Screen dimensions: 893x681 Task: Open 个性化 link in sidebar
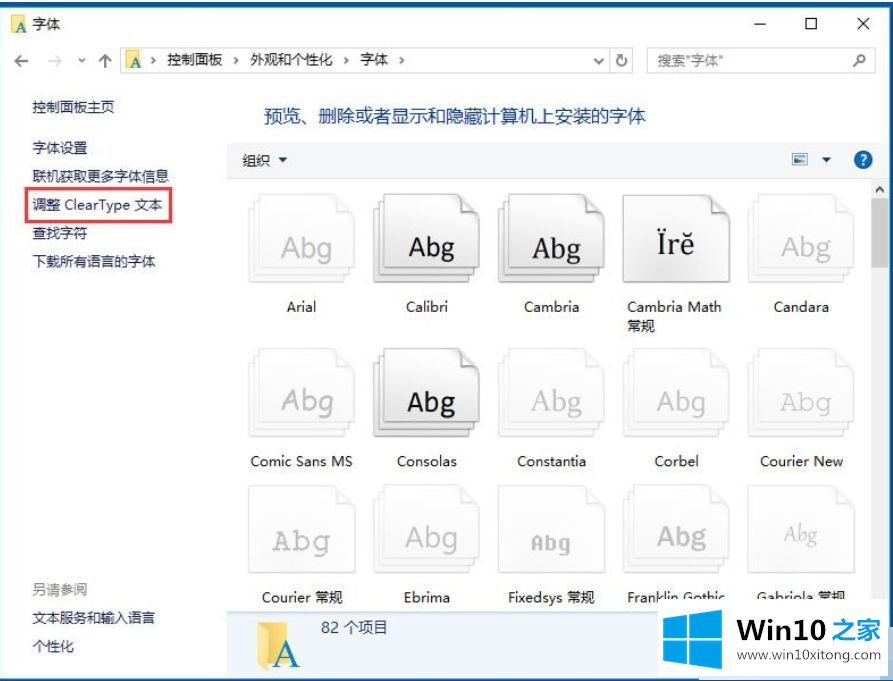pyautogui.click(x=53, y=646)
